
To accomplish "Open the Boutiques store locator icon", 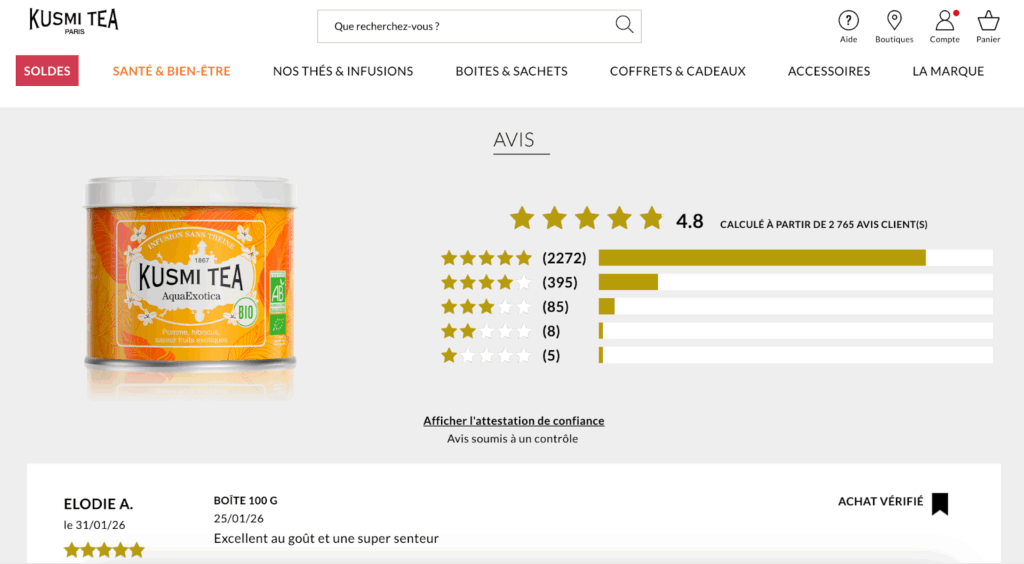I will pos(894,21).
